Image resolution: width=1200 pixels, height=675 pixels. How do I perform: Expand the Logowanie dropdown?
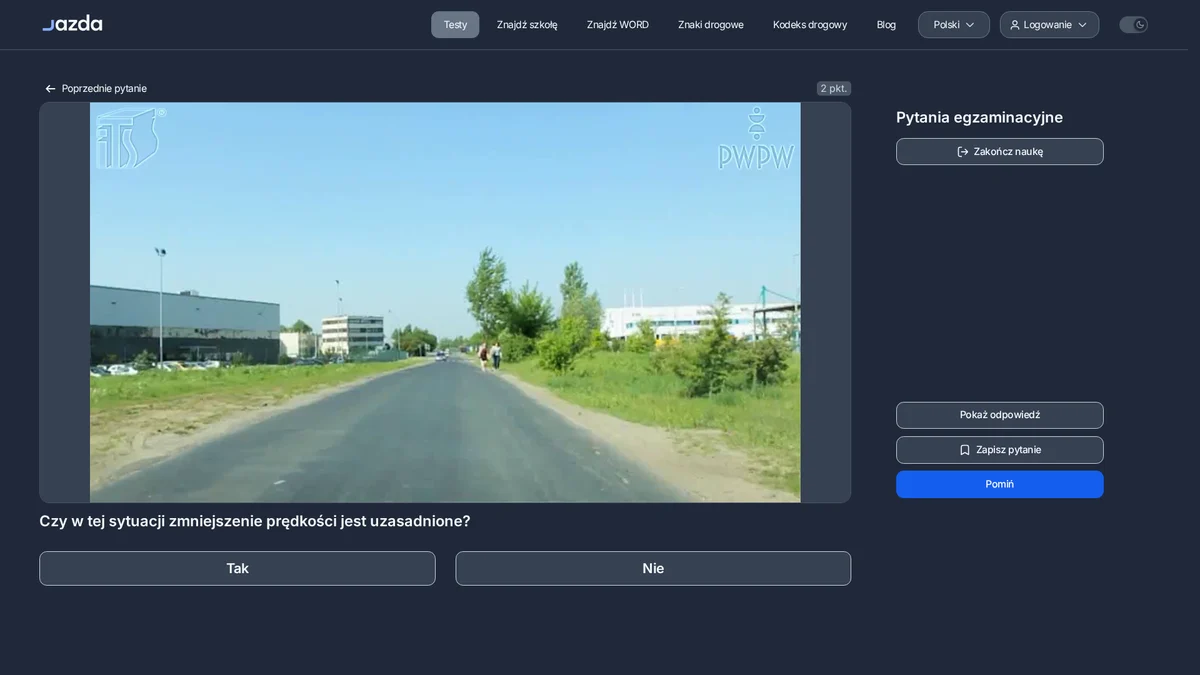1049,25
